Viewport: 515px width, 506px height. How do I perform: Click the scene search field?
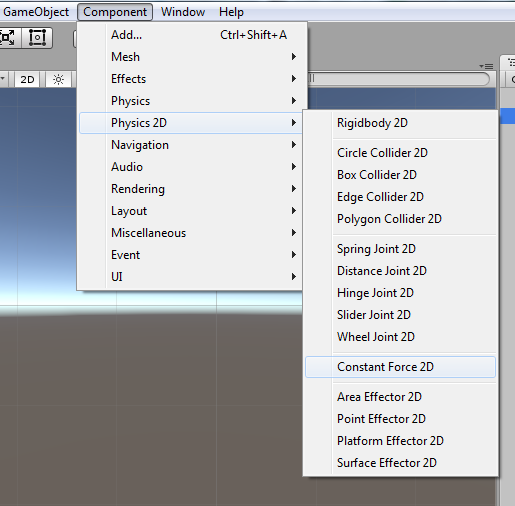coord(398,79)
